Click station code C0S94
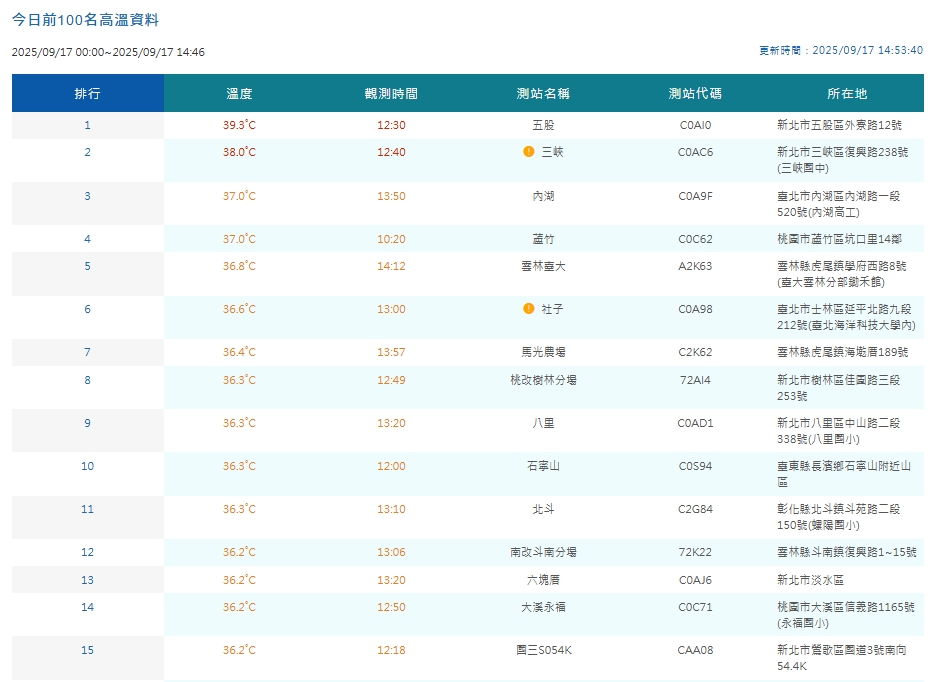 [695, 466]
